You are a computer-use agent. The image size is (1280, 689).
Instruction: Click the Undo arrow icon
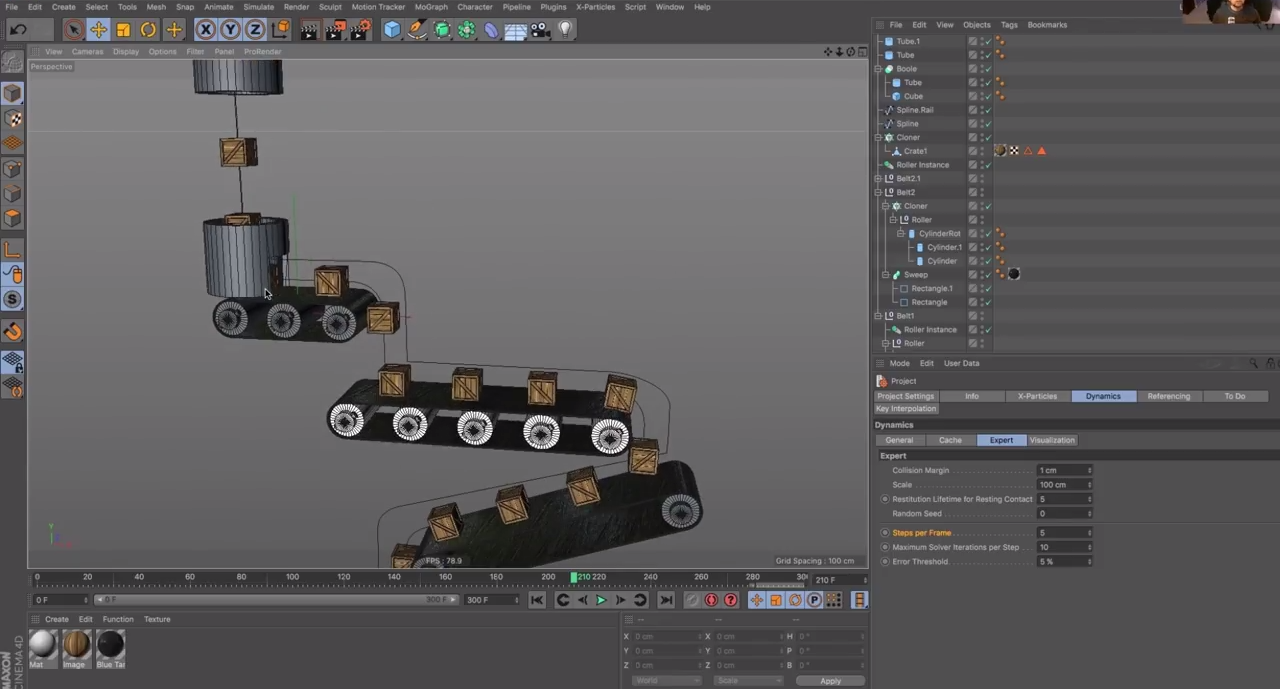pyautogui.click(x=18, y=30)
